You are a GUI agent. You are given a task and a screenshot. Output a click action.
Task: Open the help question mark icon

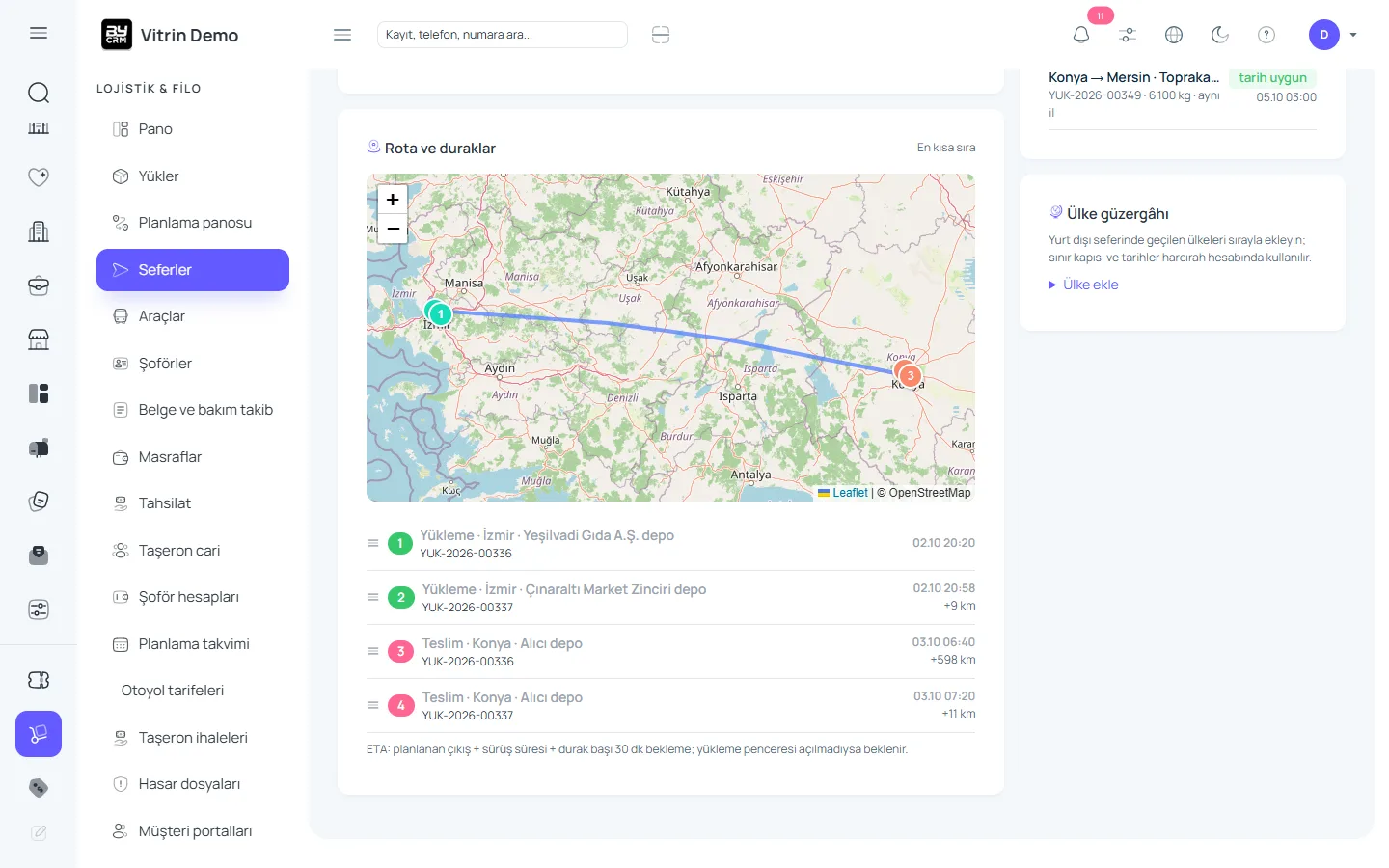1266,35
